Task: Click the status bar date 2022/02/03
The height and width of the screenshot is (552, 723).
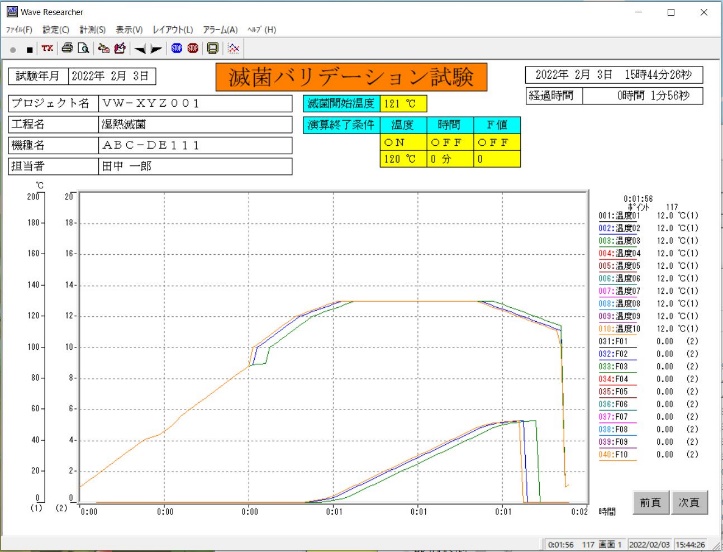Action: pos(649,545)
